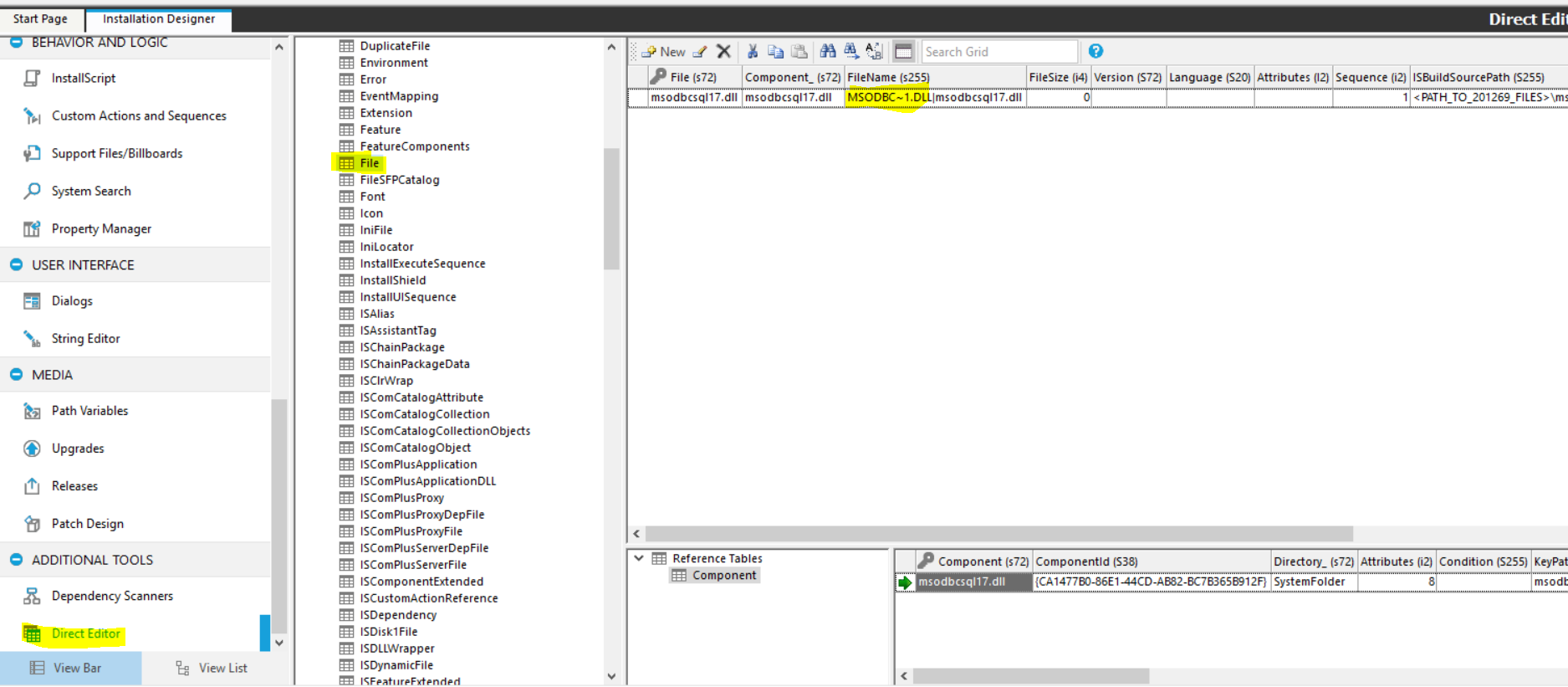Click the delete row X icon

tap(724, 52)
